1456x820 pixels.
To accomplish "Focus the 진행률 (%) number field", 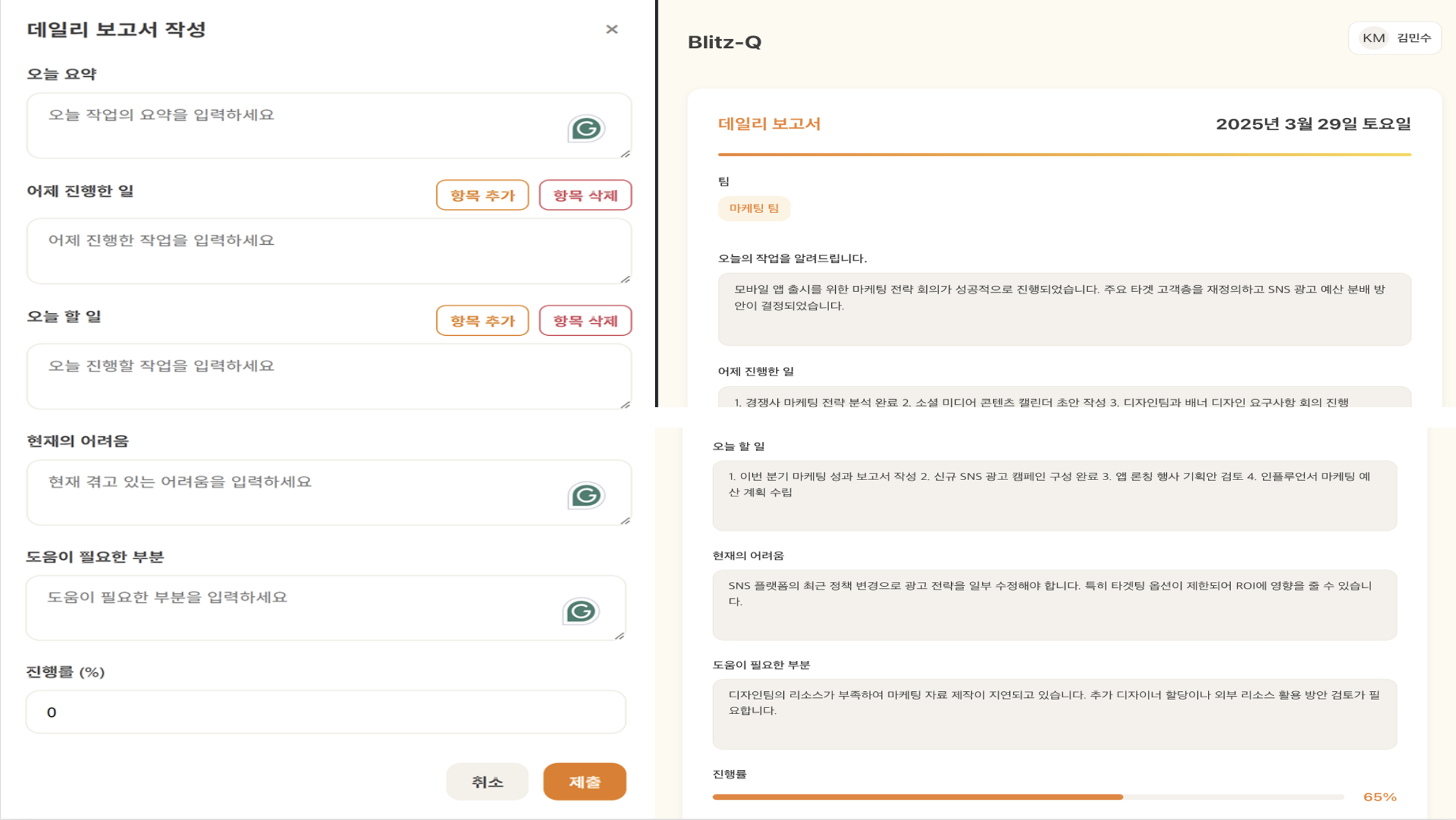I will (x=326, y=712).
